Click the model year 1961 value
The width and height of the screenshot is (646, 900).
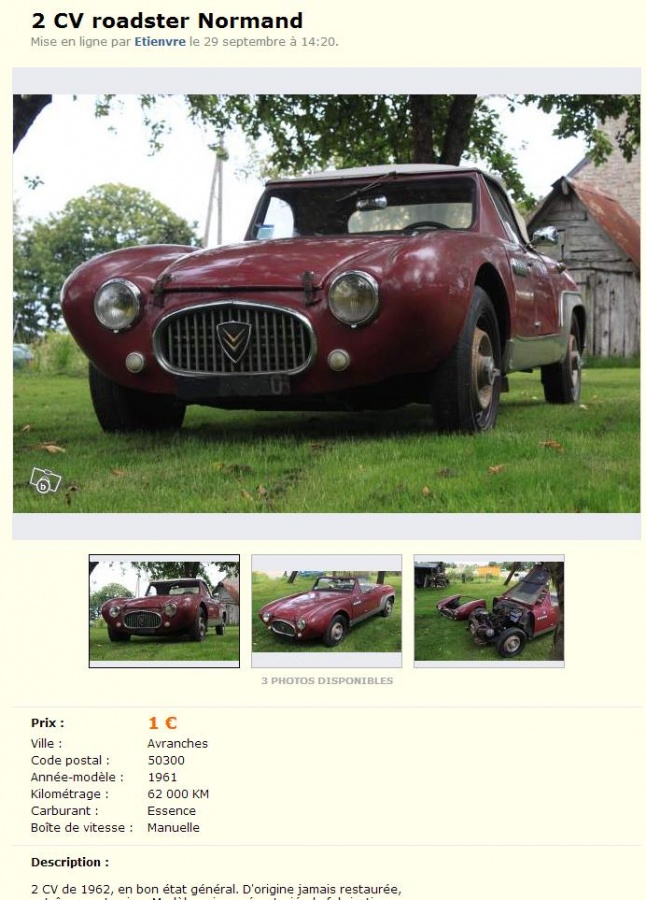[x=162, y=777]
